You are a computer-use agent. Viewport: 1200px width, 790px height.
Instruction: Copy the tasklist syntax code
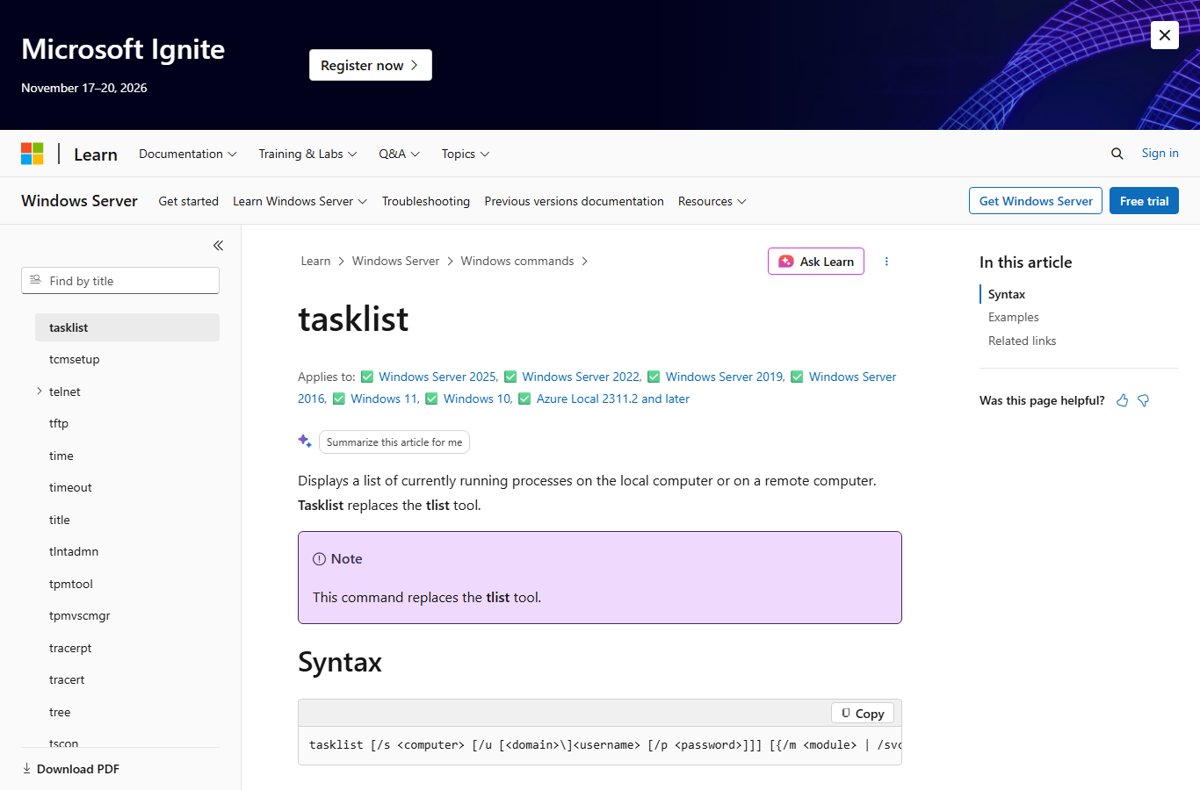(x=862, y=713)
